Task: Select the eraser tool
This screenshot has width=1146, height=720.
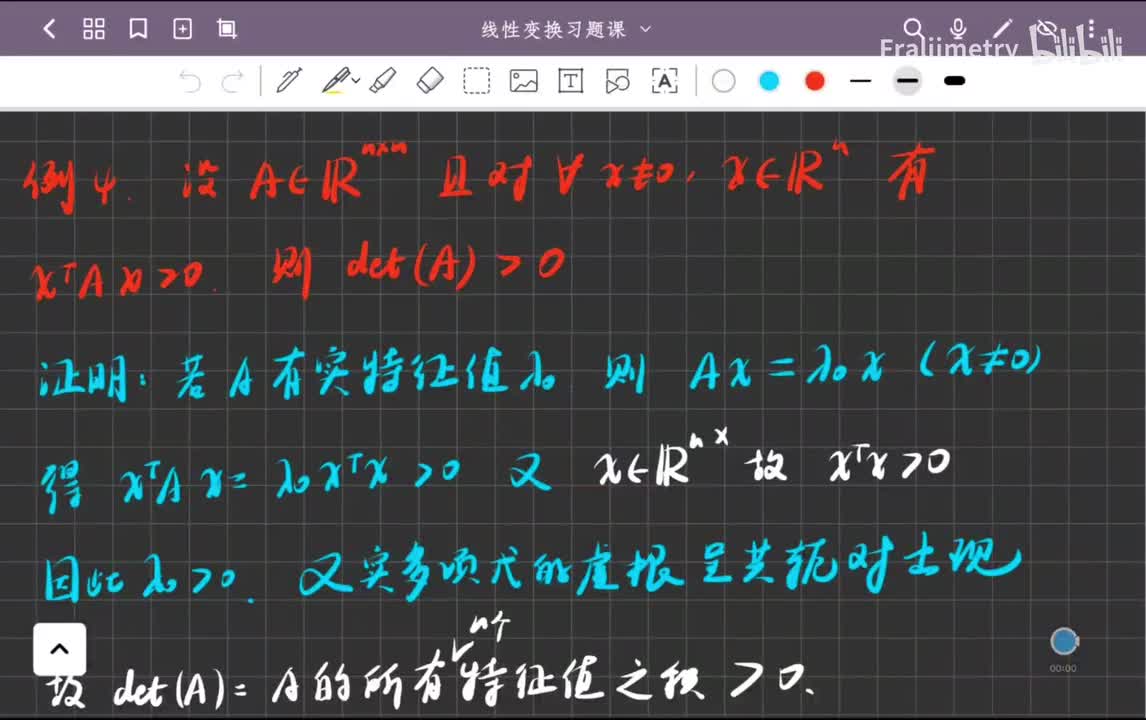Action: tap(430, 80)
